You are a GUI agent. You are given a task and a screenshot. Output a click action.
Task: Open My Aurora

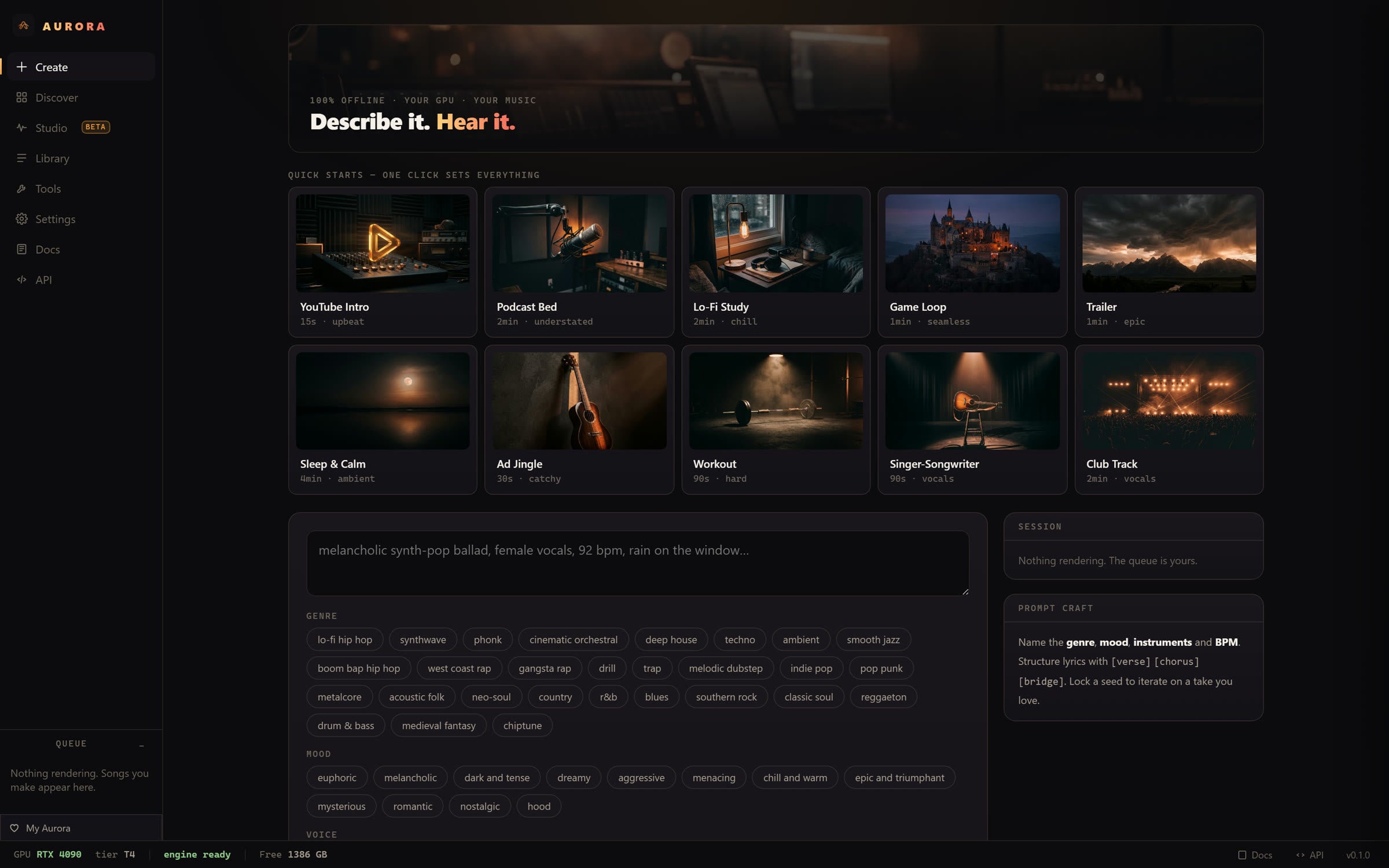click(81, 828)
